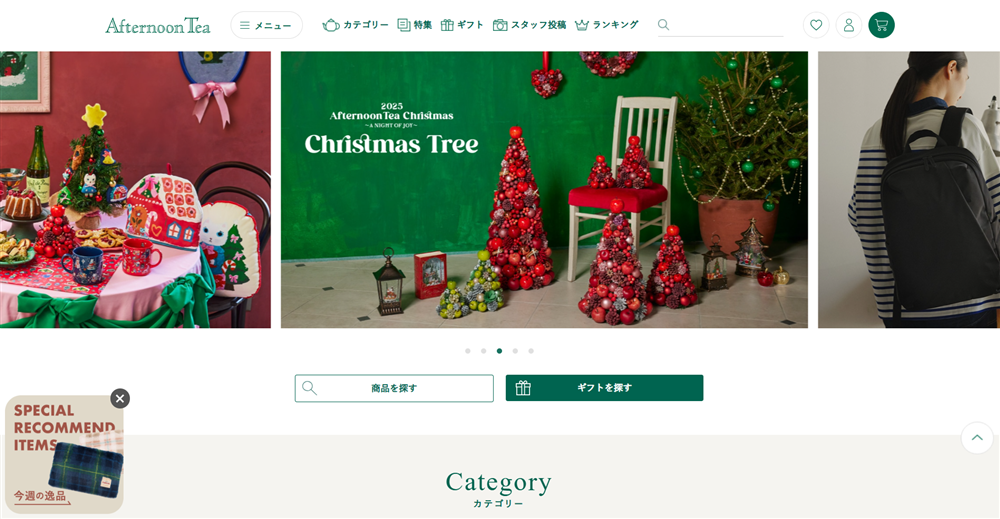This screenshot has width=1000, height=519.
Task: Click the teapot カテゴリー icon
Action: point(330,25)
